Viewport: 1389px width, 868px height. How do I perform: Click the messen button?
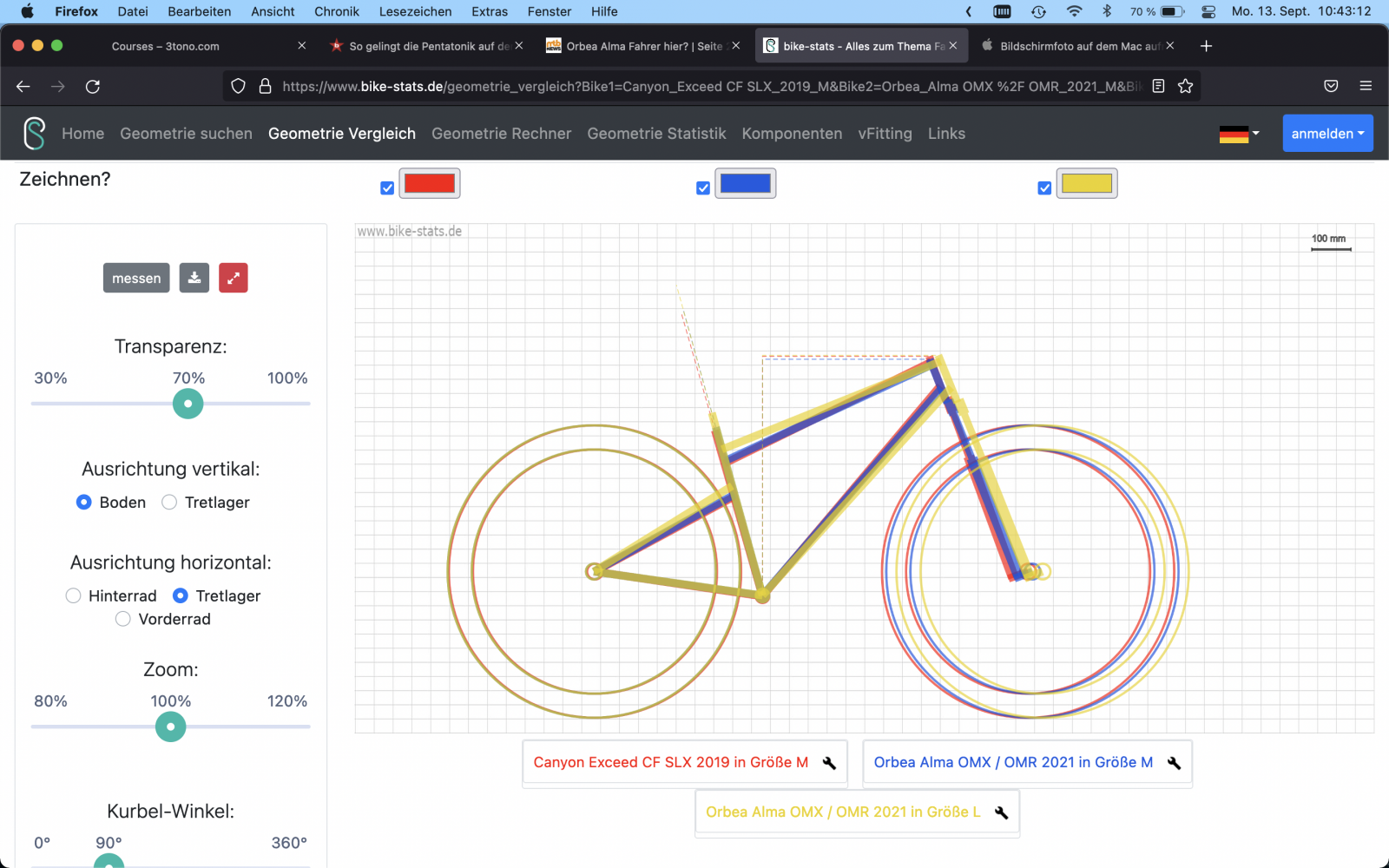(x=136, y=278)
